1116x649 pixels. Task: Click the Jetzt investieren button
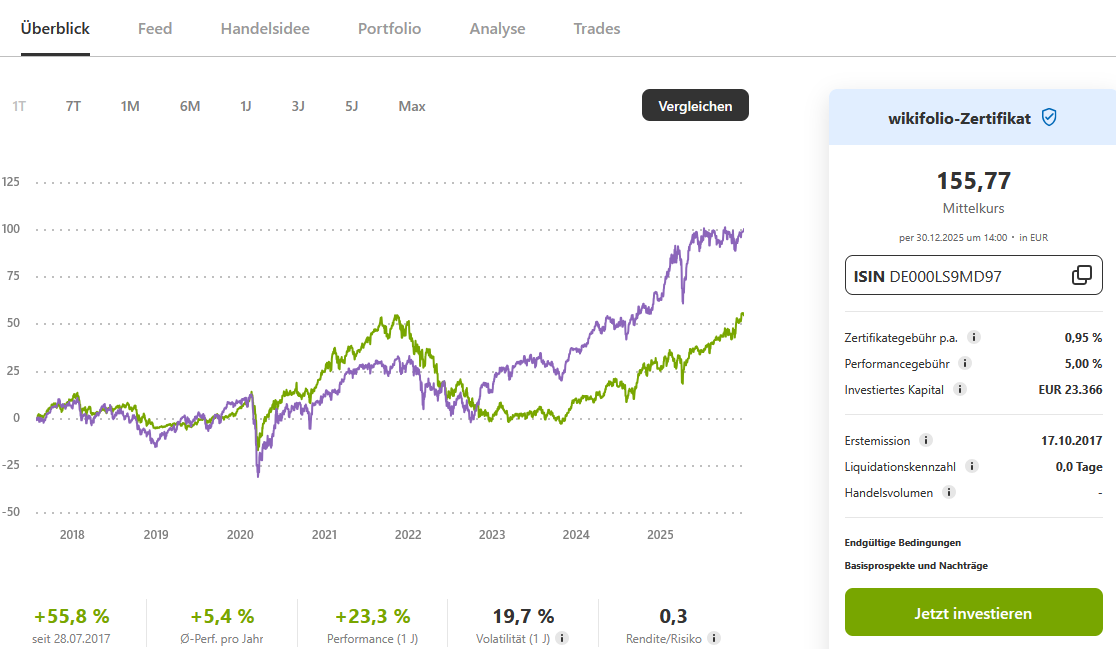pyautogui.click(x=973, y=613)
